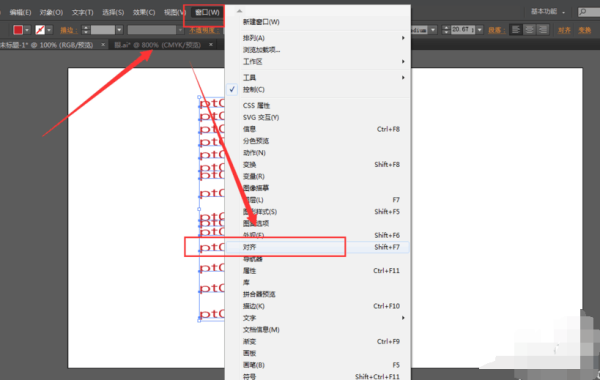Click the search magnifier field at top right

pos(589,12)
